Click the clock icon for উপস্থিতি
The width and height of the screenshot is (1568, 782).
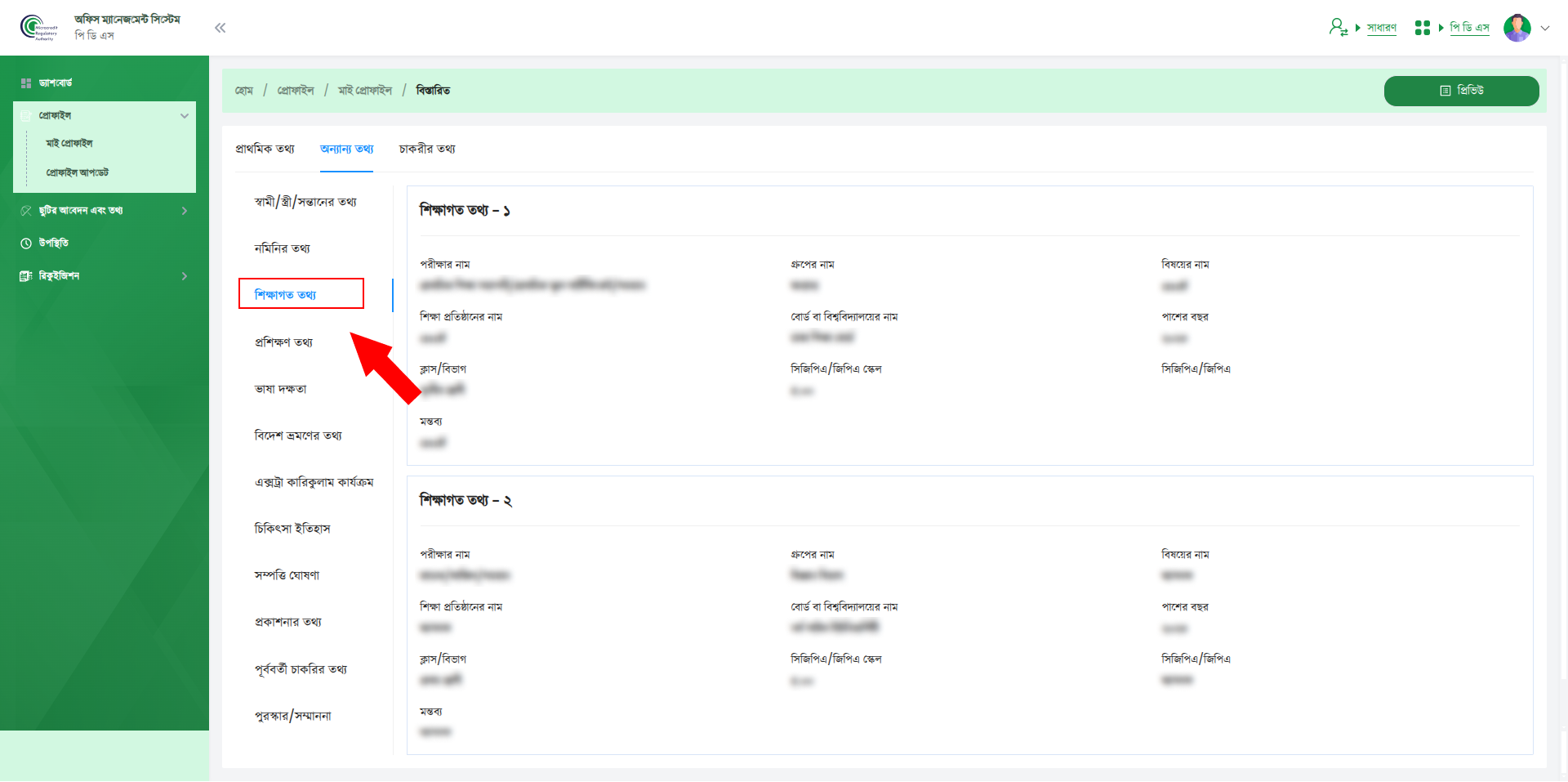[26, 244]
